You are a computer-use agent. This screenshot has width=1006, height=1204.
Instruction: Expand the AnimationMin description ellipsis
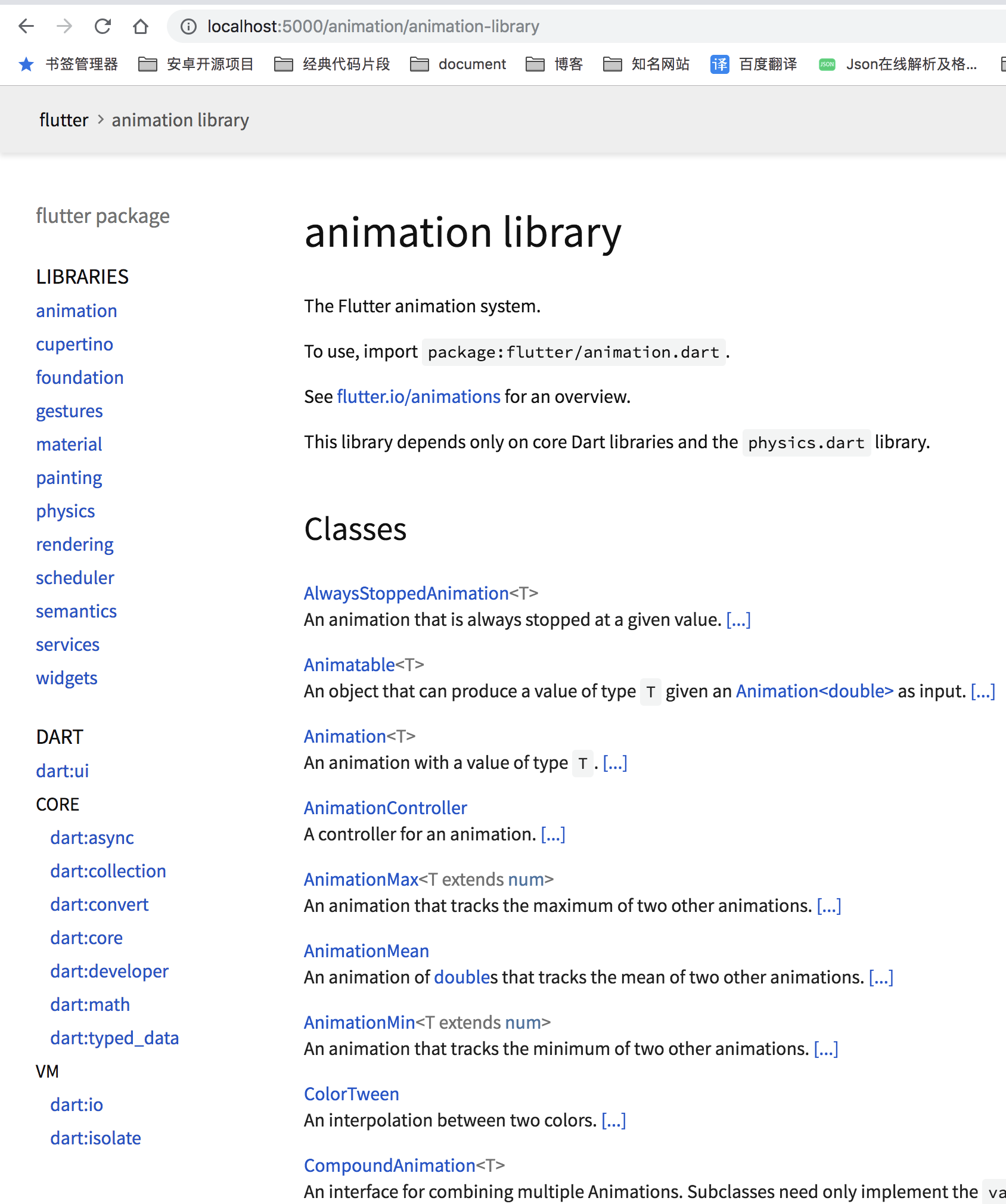pos(826,1048)
